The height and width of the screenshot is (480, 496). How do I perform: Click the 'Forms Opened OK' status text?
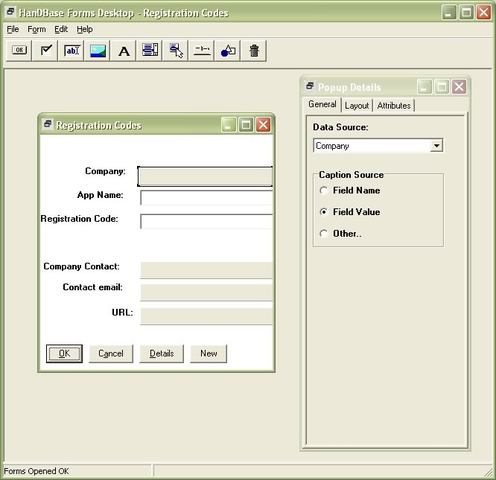(36, 471)
